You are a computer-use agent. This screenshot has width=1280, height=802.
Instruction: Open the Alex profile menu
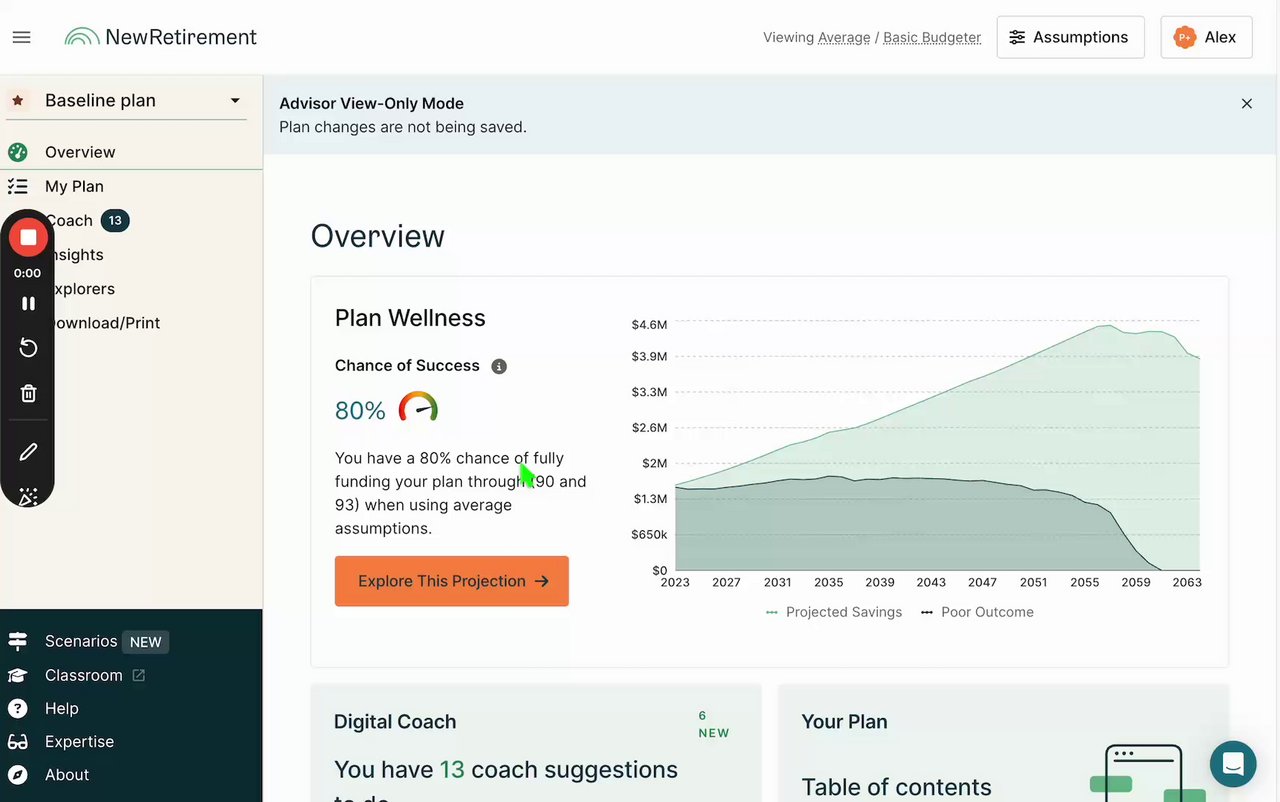(x=1206, y=37)
